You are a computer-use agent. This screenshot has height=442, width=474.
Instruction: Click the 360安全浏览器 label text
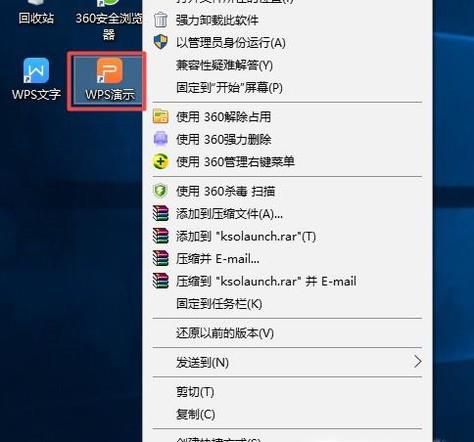point(109,26)
